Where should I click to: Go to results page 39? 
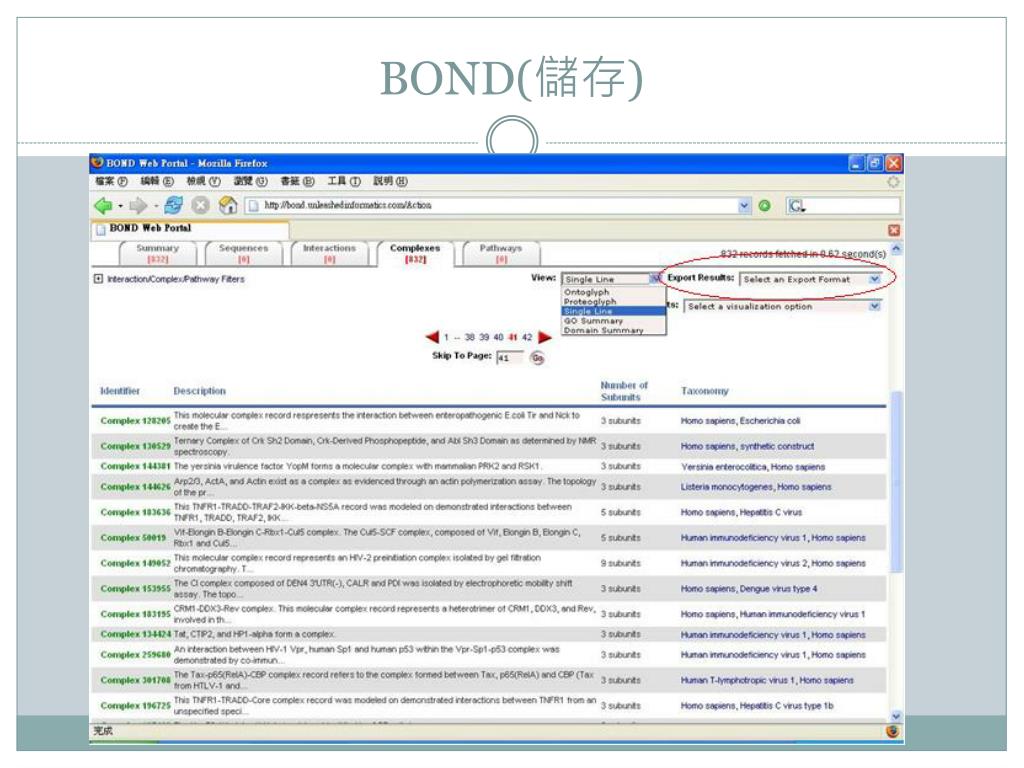pyautogui.click(x=484, y=338)
